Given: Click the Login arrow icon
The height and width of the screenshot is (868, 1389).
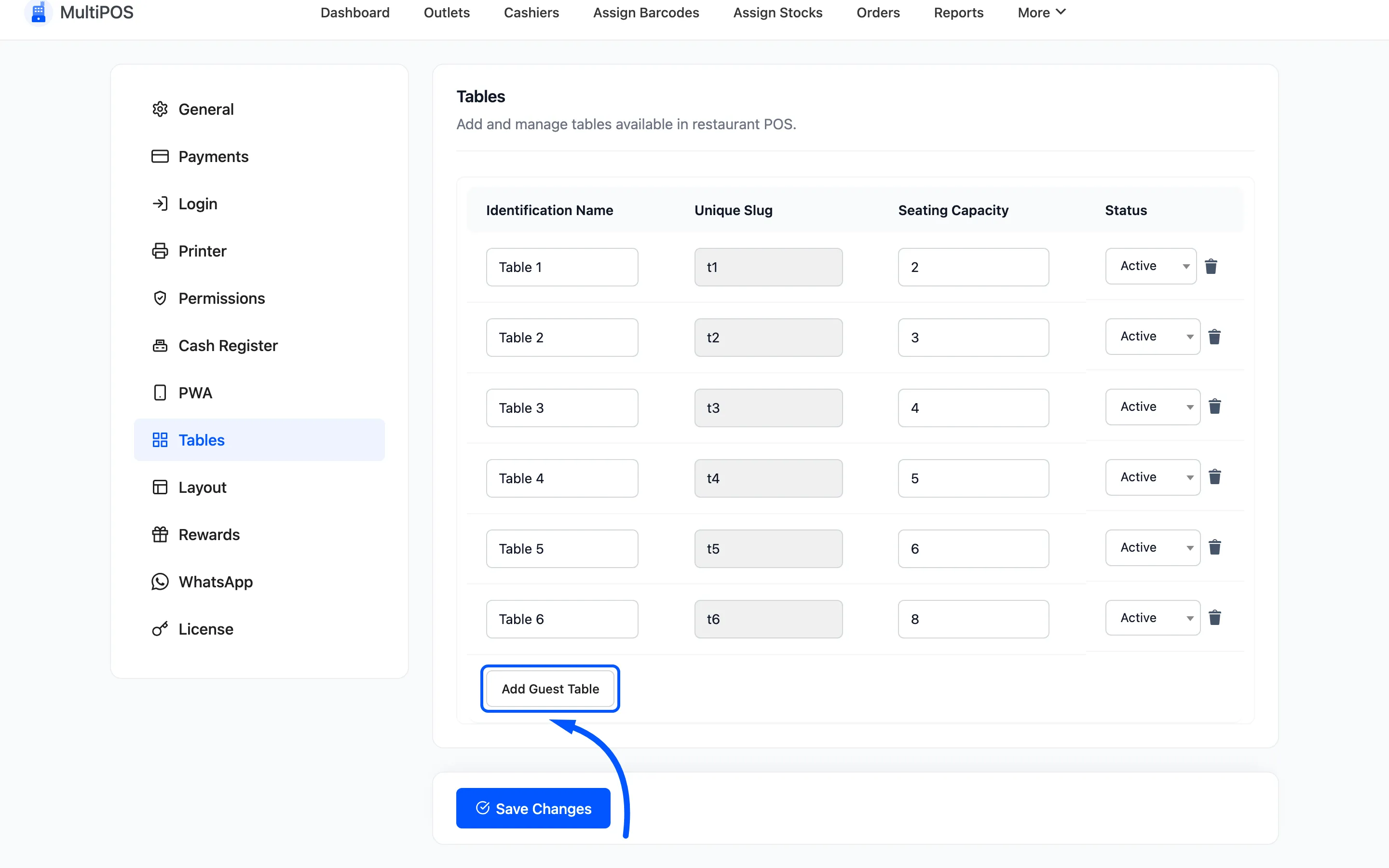Looking at the screenshot, I should 160,204.
